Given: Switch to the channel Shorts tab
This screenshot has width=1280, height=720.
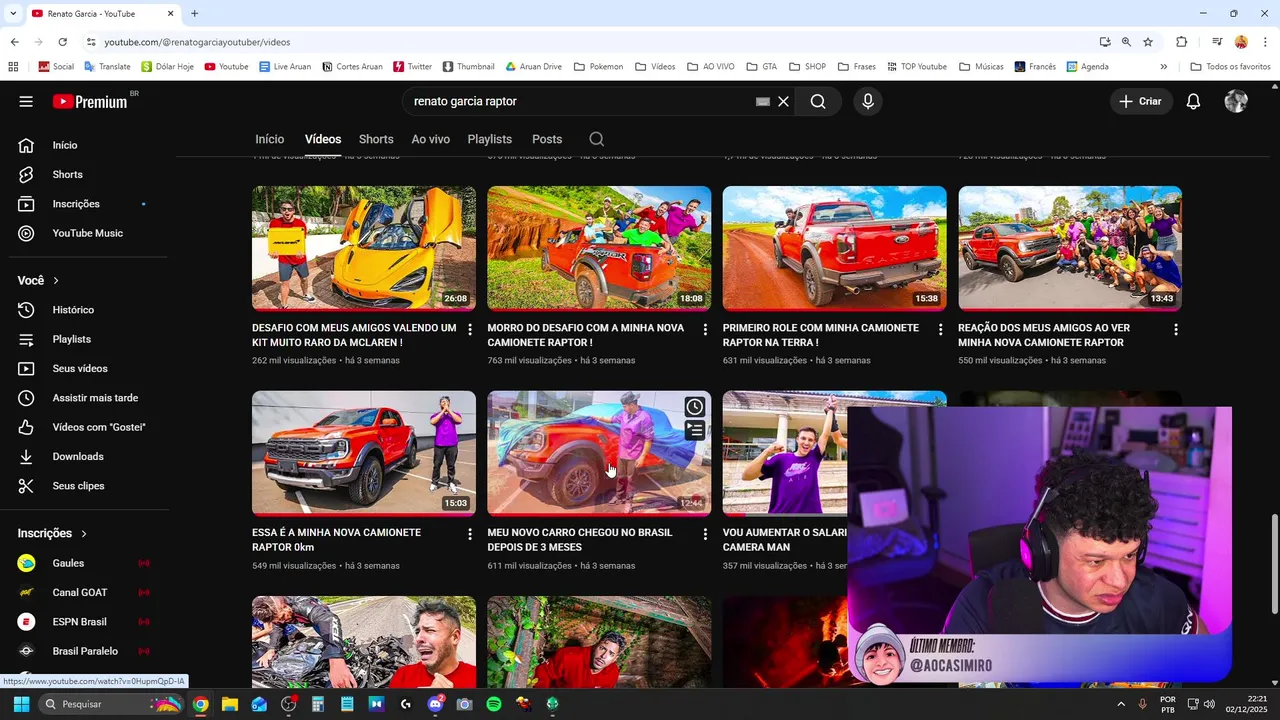Looking at the screenshot, I should point(376,139).
